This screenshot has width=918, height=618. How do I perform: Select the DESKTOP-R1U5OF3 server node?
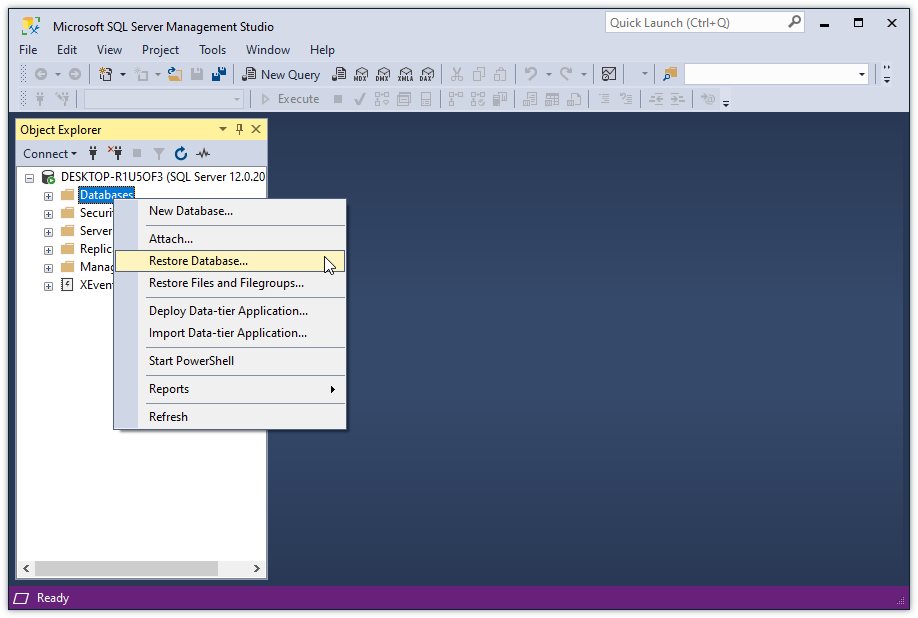point(163,177)
